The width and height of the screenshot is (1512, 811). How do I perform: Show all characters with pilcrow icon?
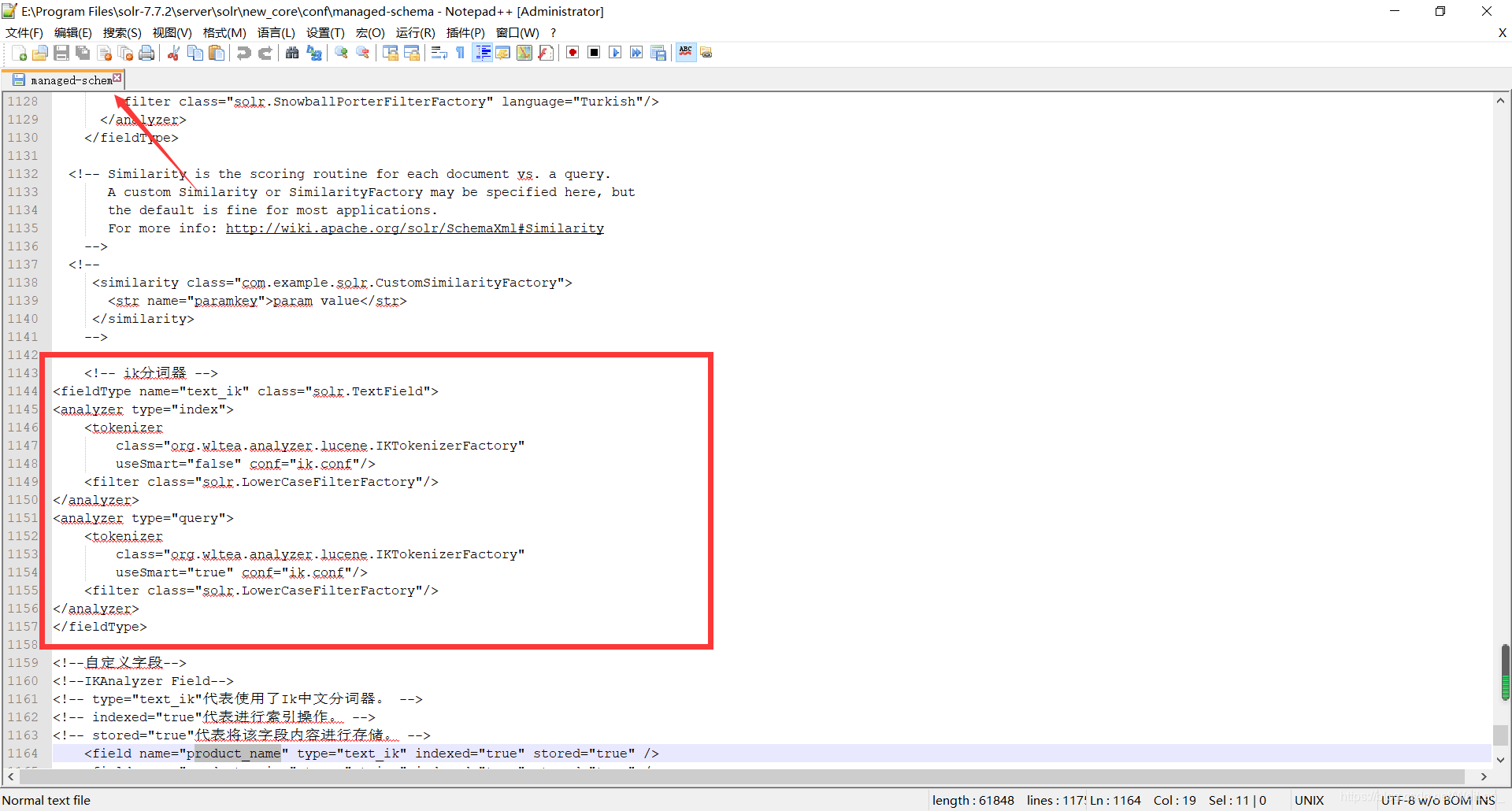tap(461, 53)
